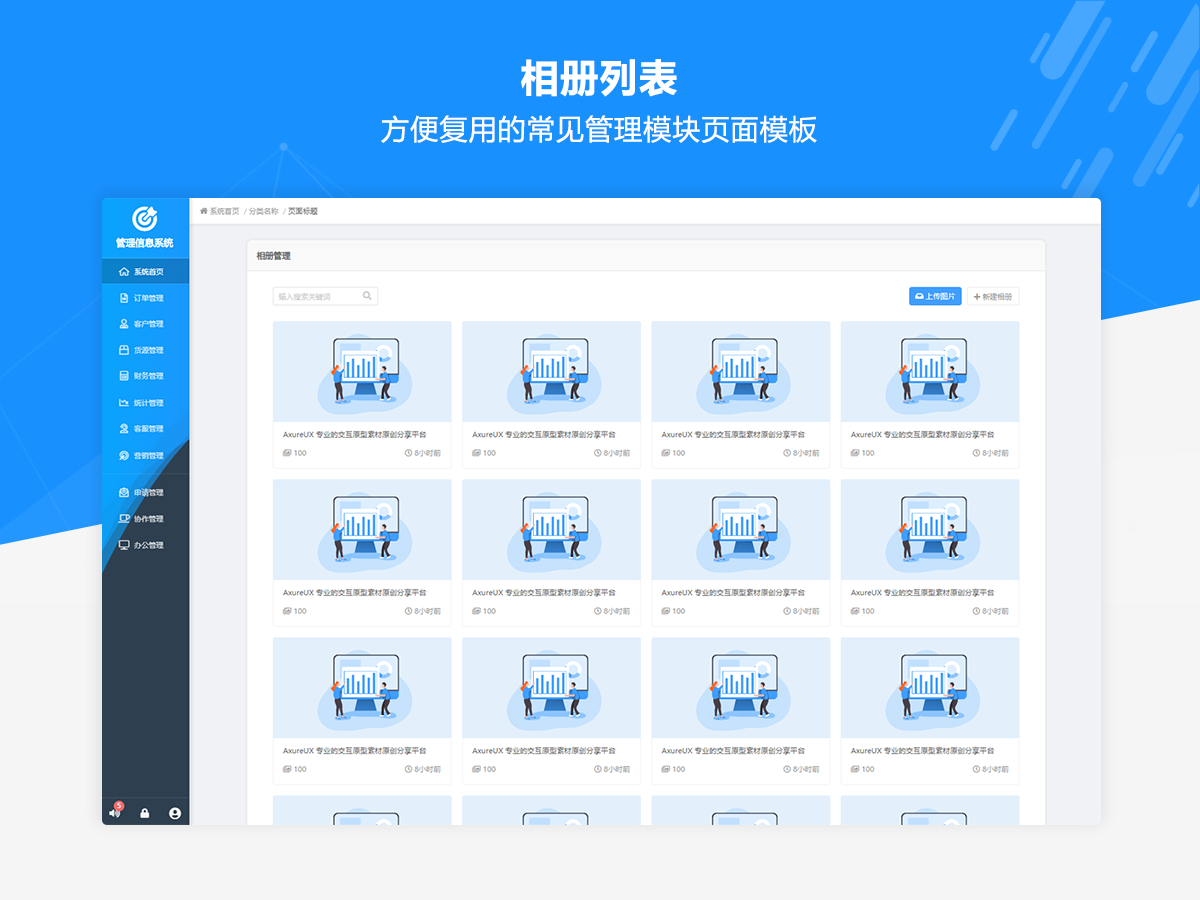
Task: Click the target logo above 管理信息系统
Action: (x=145, y=218)
